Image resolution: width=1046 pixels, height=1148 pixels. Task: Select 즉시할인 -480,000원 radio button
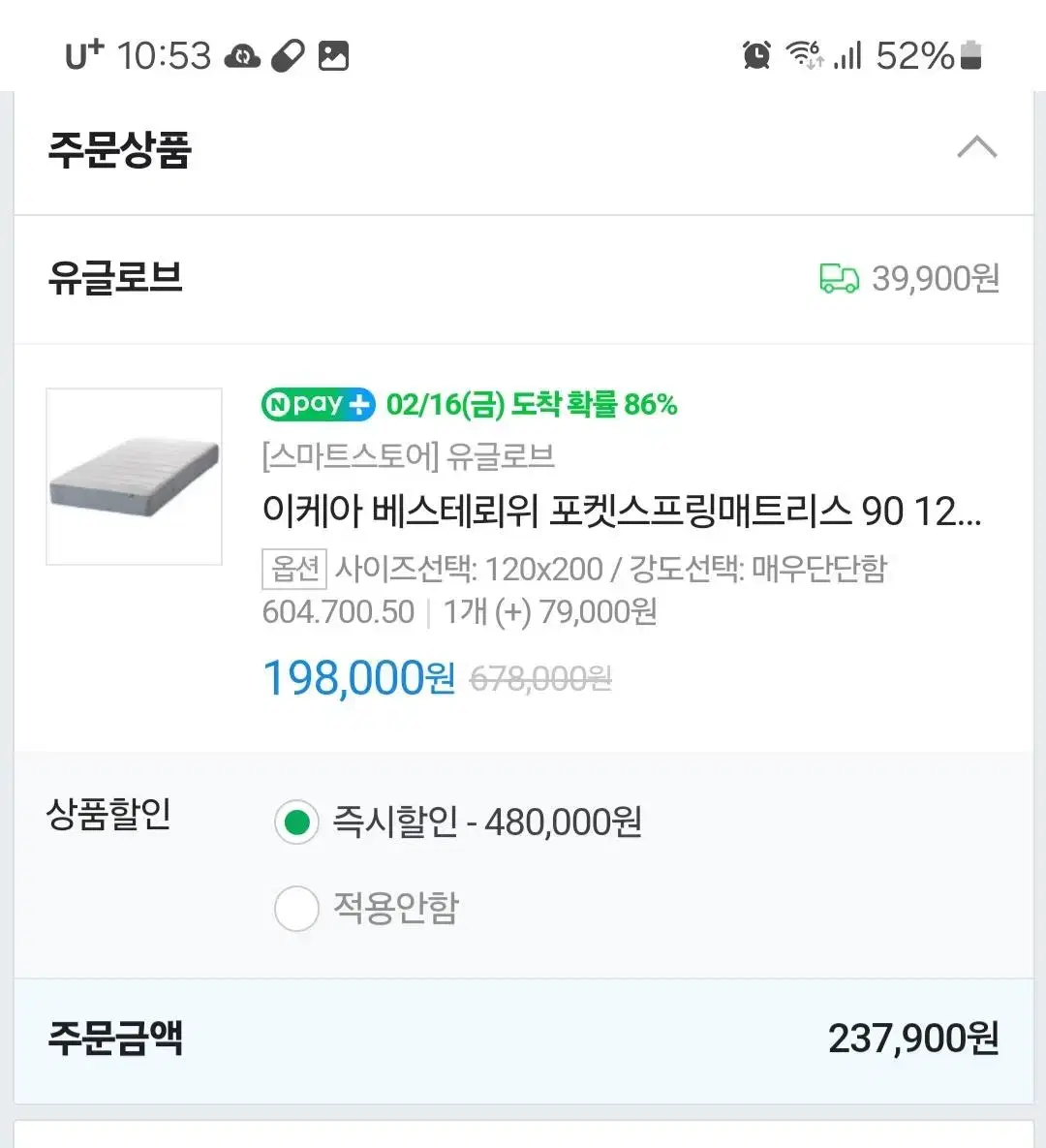[296, 822]
